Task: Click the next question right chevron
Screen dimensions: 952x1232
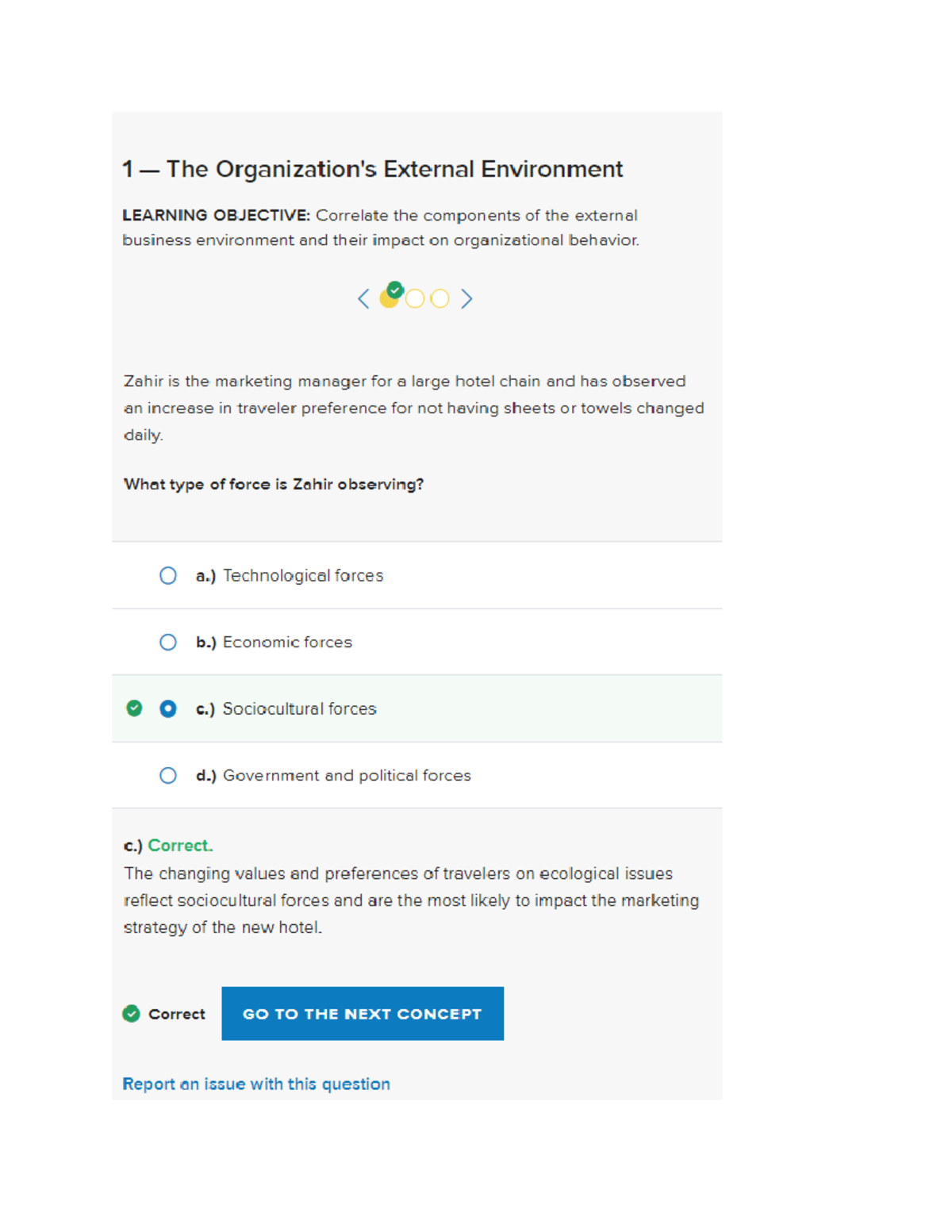Action: click(x=466, y=299)
